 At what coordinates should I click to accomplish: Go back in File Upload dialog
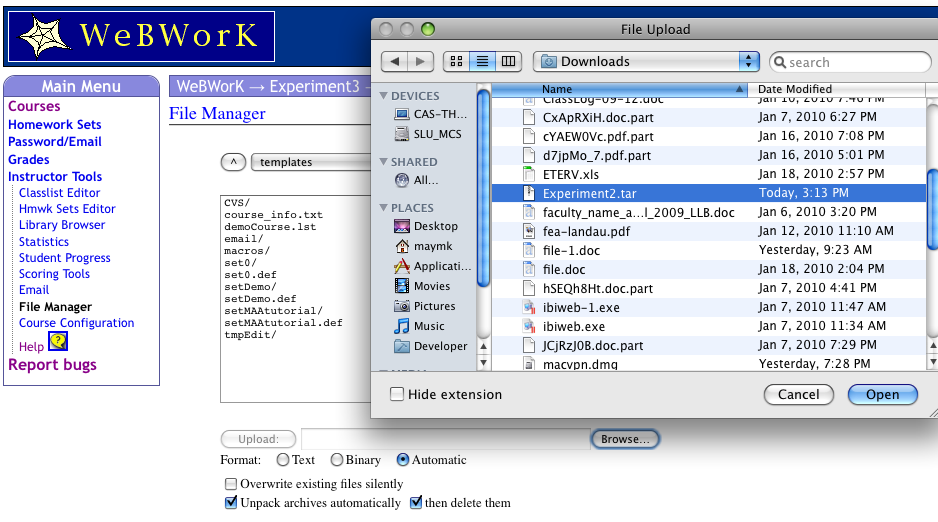[395, 62]
